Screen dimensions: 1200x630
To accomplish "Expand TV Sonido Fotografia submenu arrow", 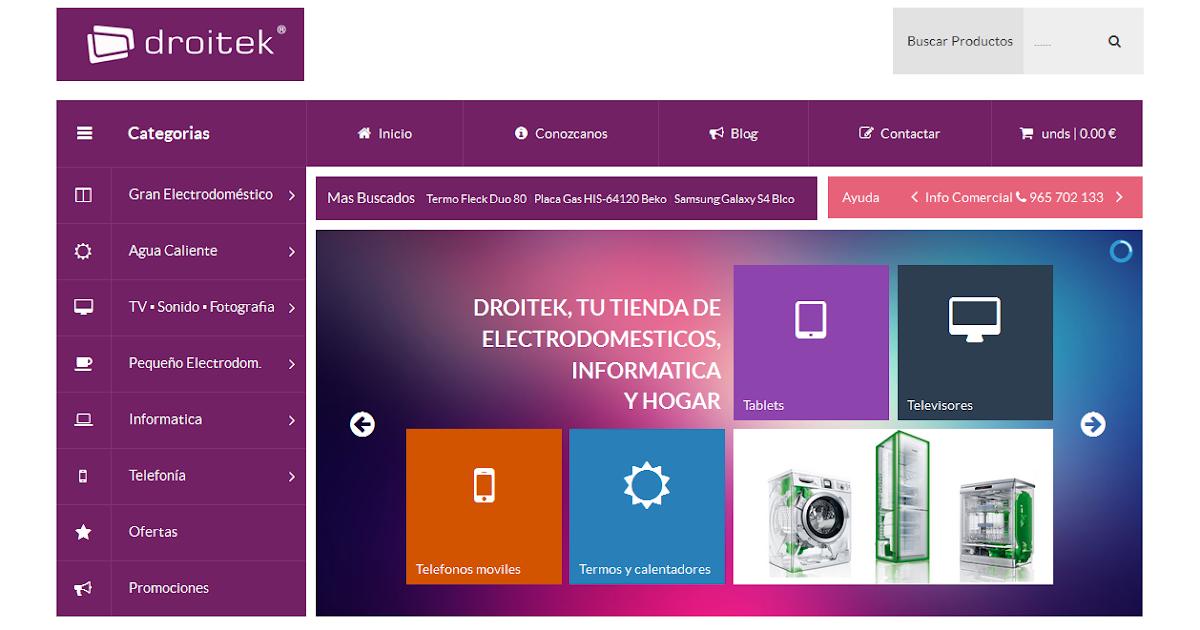I will click(x=292, y=308).
